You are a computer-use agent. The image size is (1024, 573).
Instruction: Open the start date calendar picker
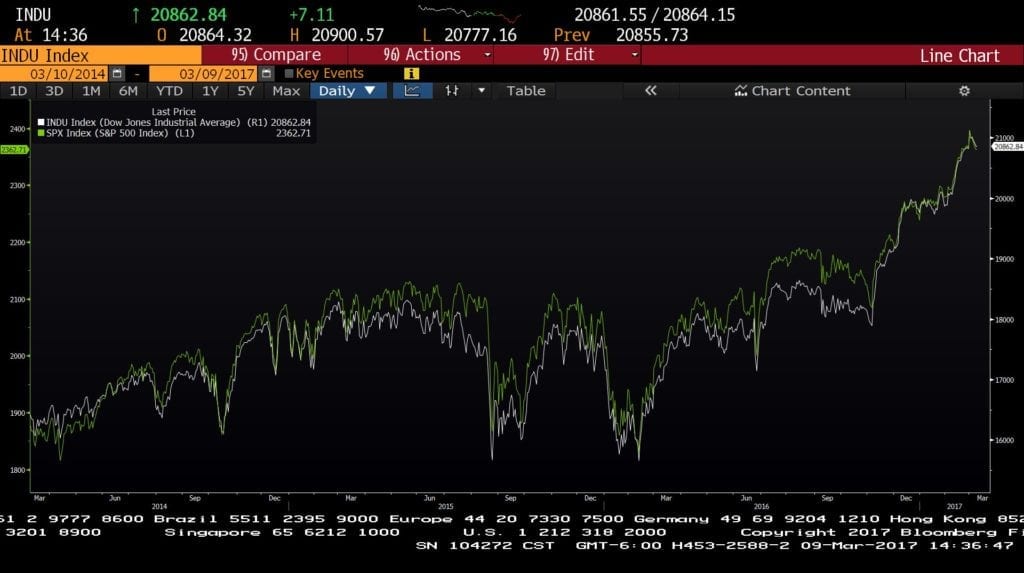[117, 73]
